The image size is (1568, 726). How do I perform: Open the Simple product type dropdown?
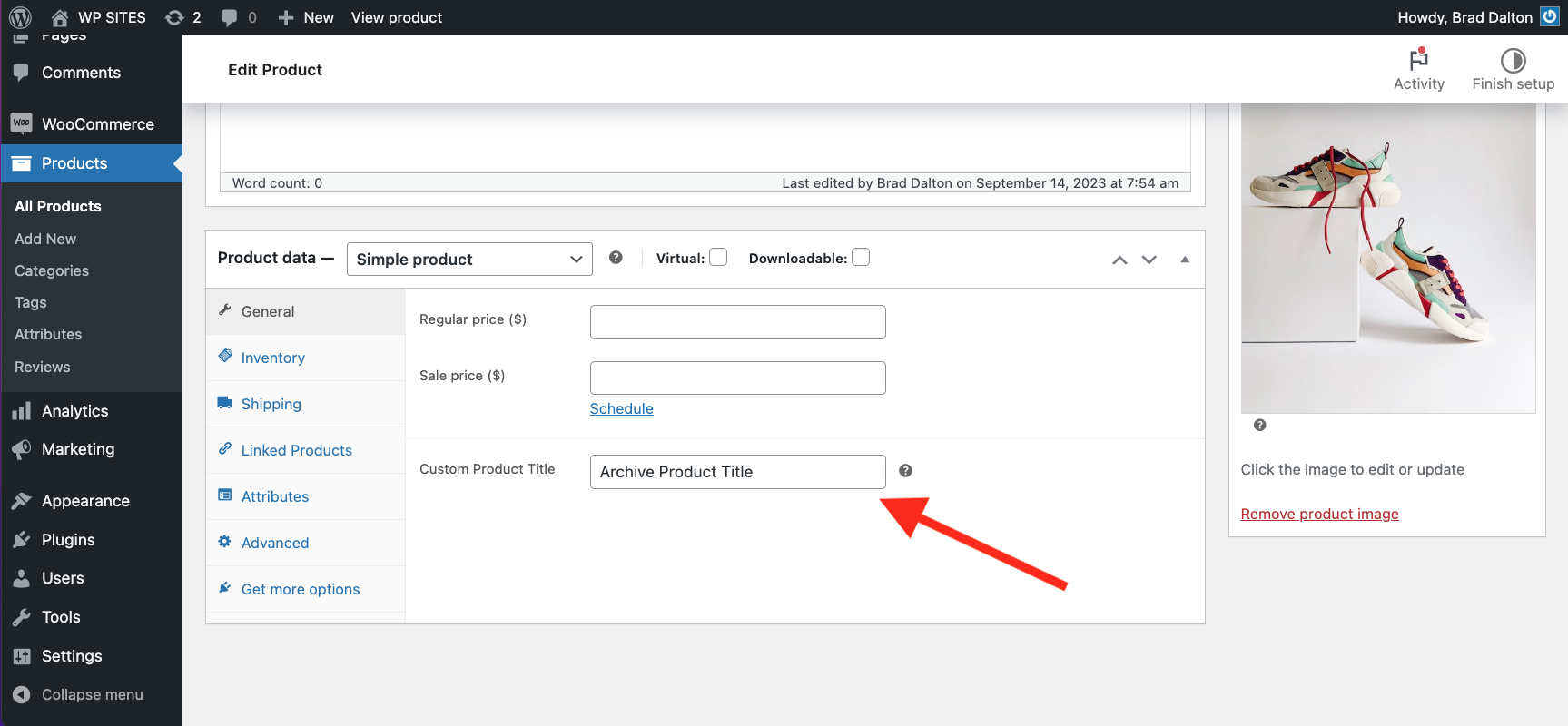tap(469, 259)
